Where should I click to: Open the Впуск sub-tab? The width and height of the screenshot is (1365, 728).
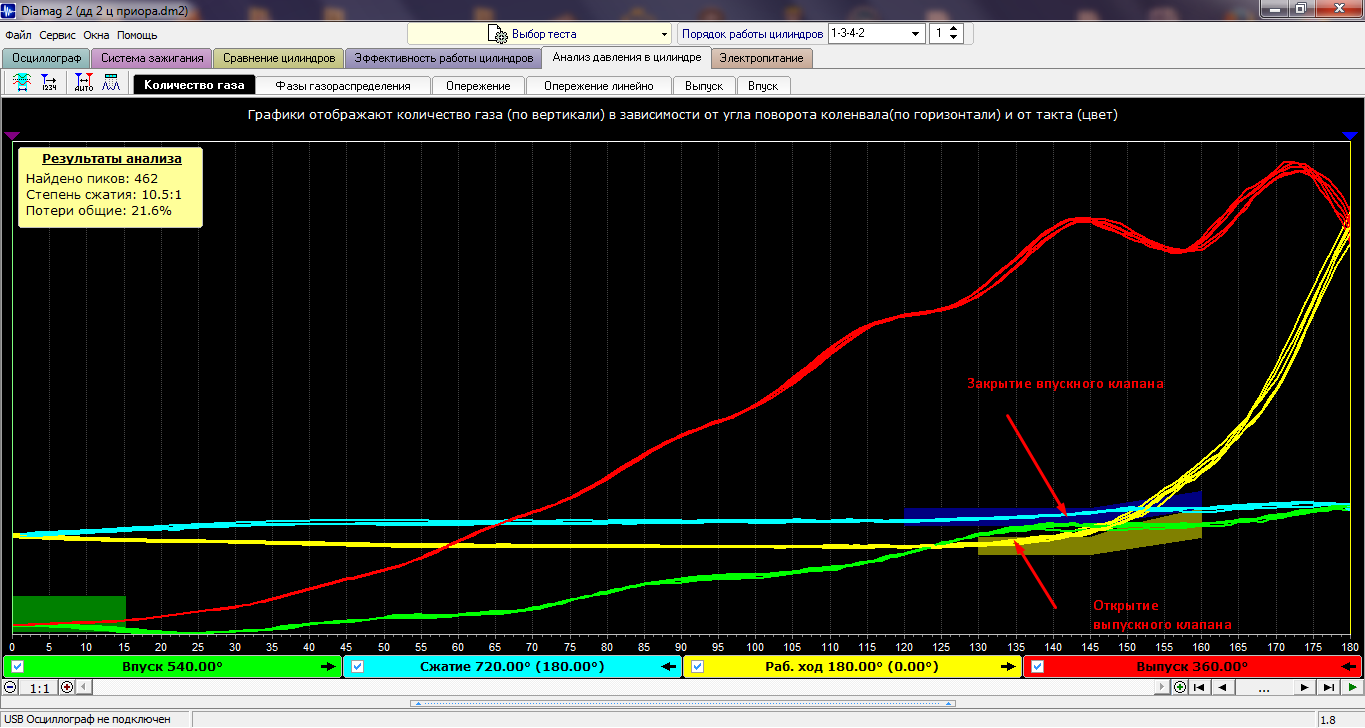coord(763,85)
